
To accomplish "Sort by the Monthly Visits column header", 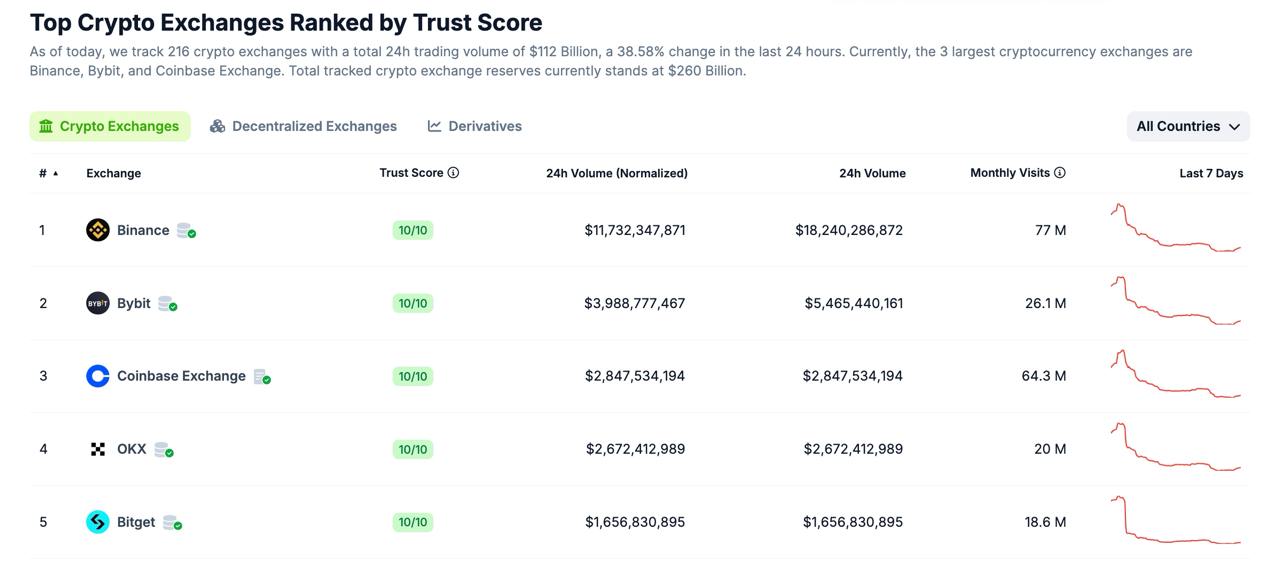I will pyautogui.click(x=1009, y=173).
